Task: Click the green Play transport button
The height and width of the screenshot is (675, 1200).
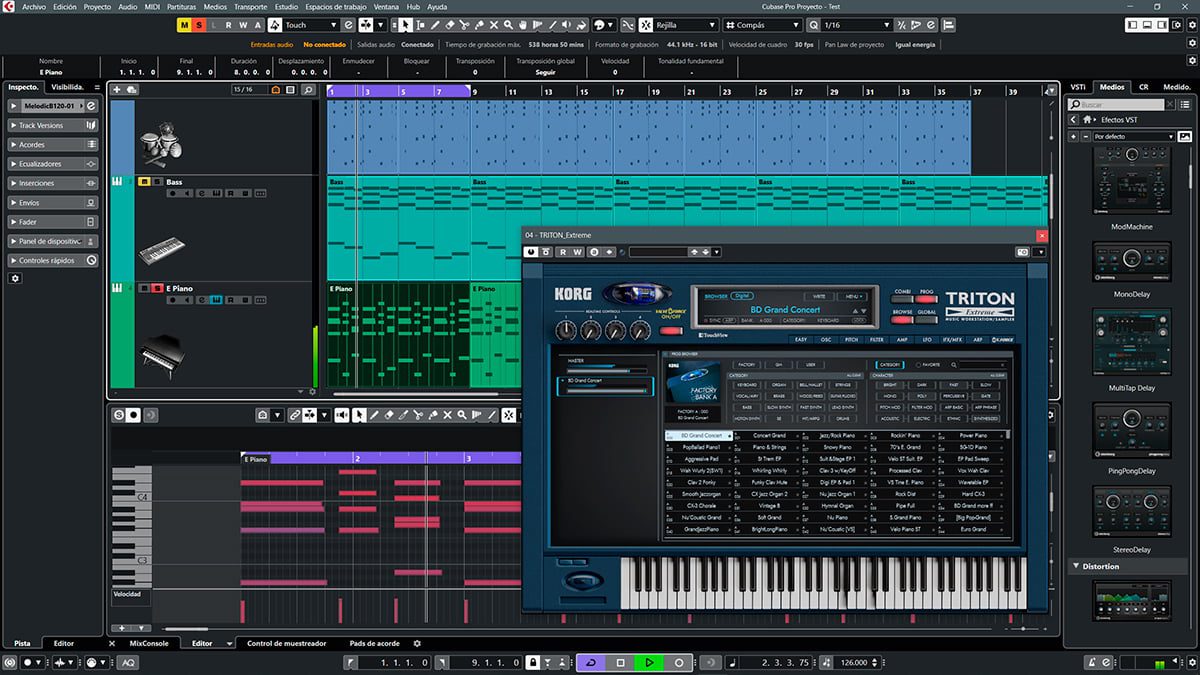Action: point(649,662)
